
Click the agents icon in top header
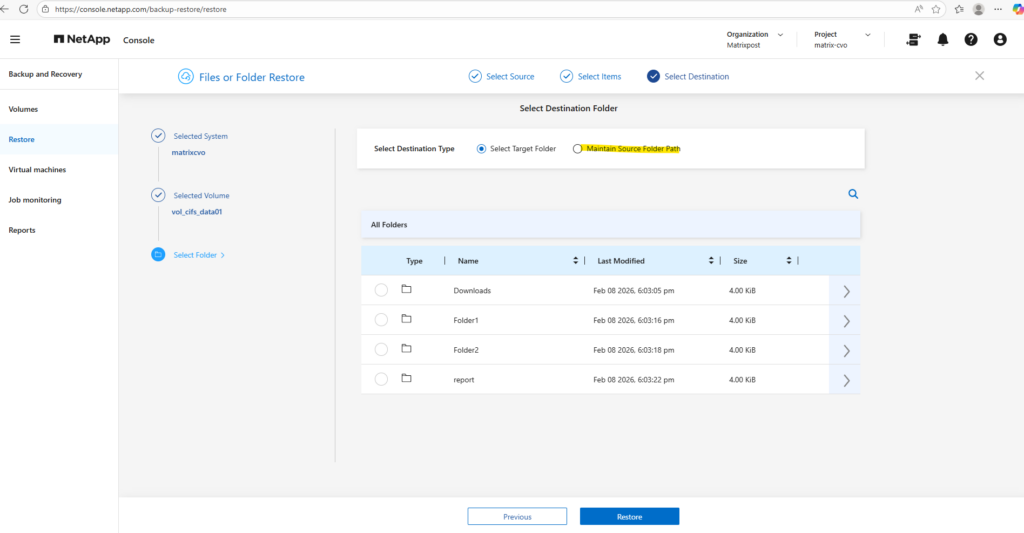913,40
